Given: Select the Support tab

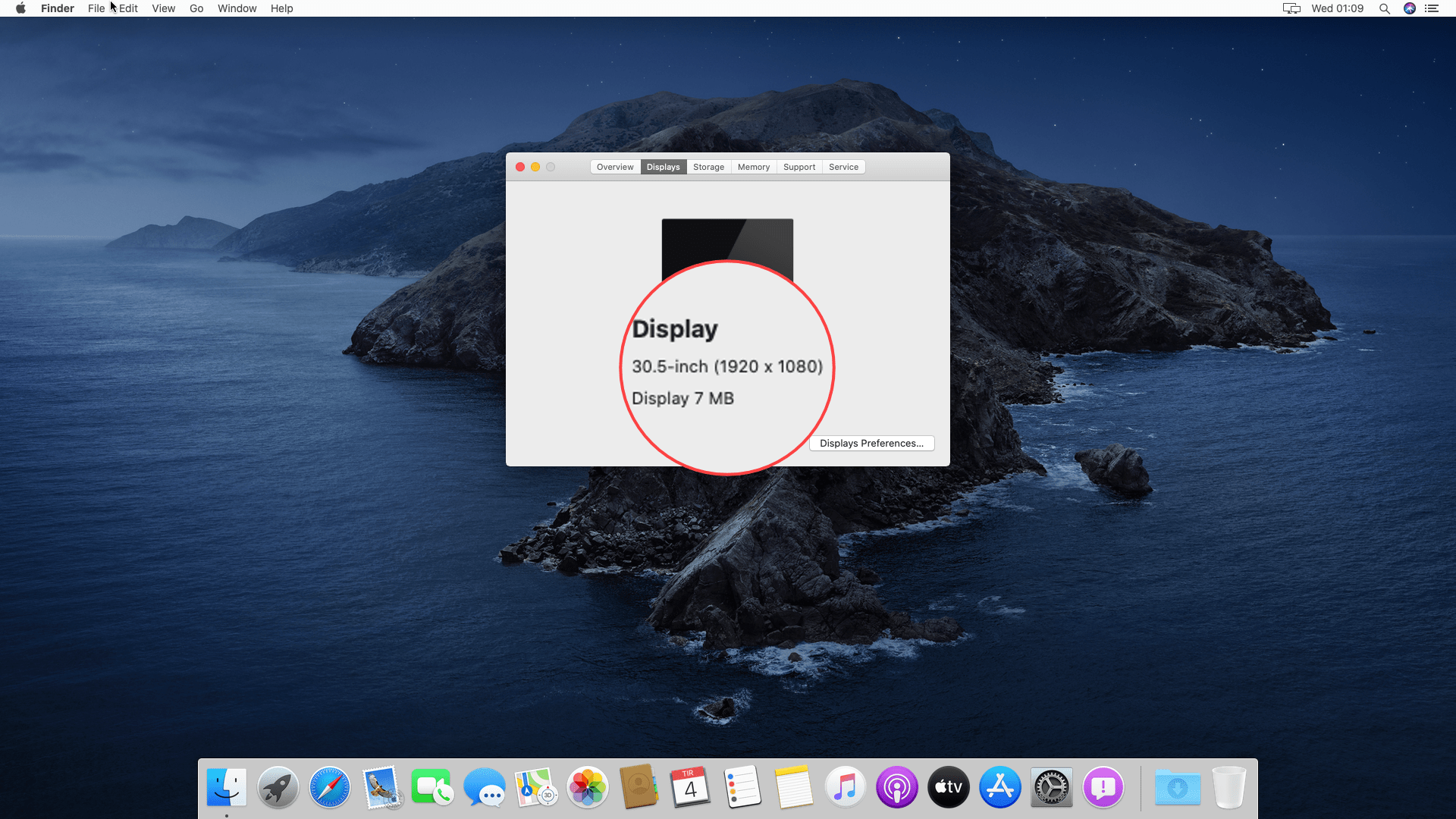Looking at the screenshot, I should (x=799, y=167).
